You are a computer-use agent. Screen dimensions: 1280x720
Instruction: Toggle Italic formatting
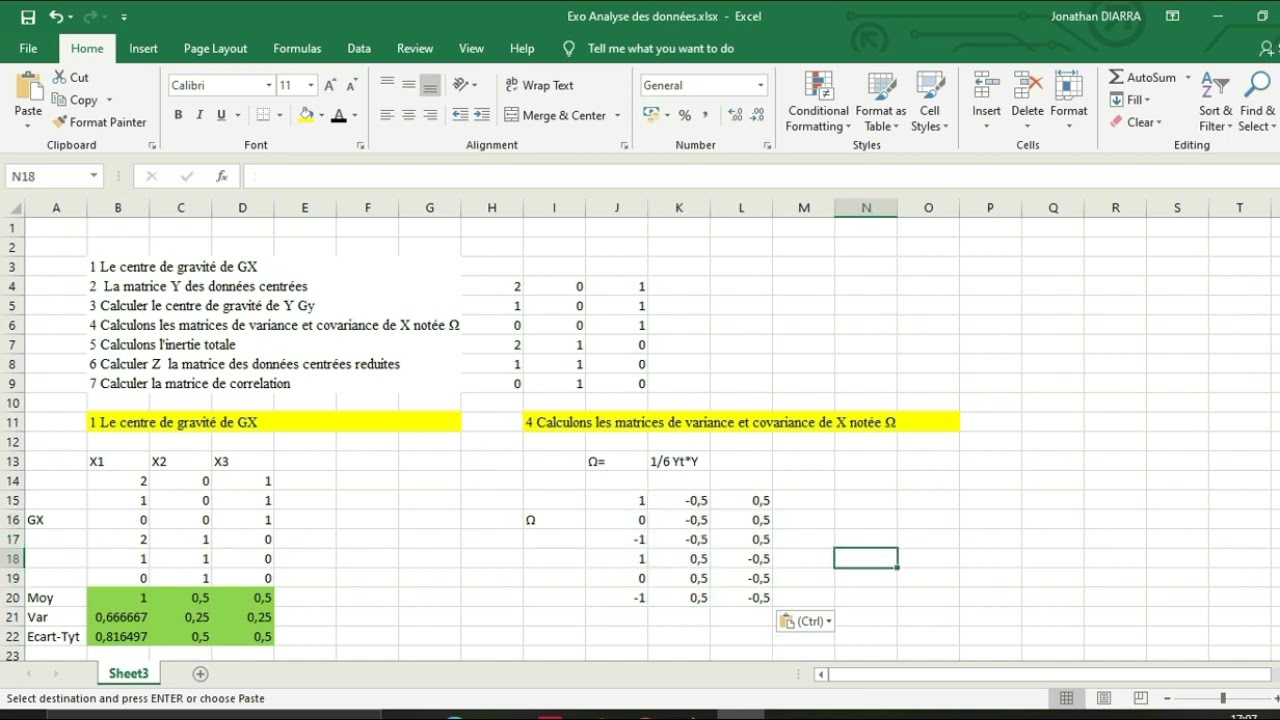pyautogui.click(x=199, y=115)
